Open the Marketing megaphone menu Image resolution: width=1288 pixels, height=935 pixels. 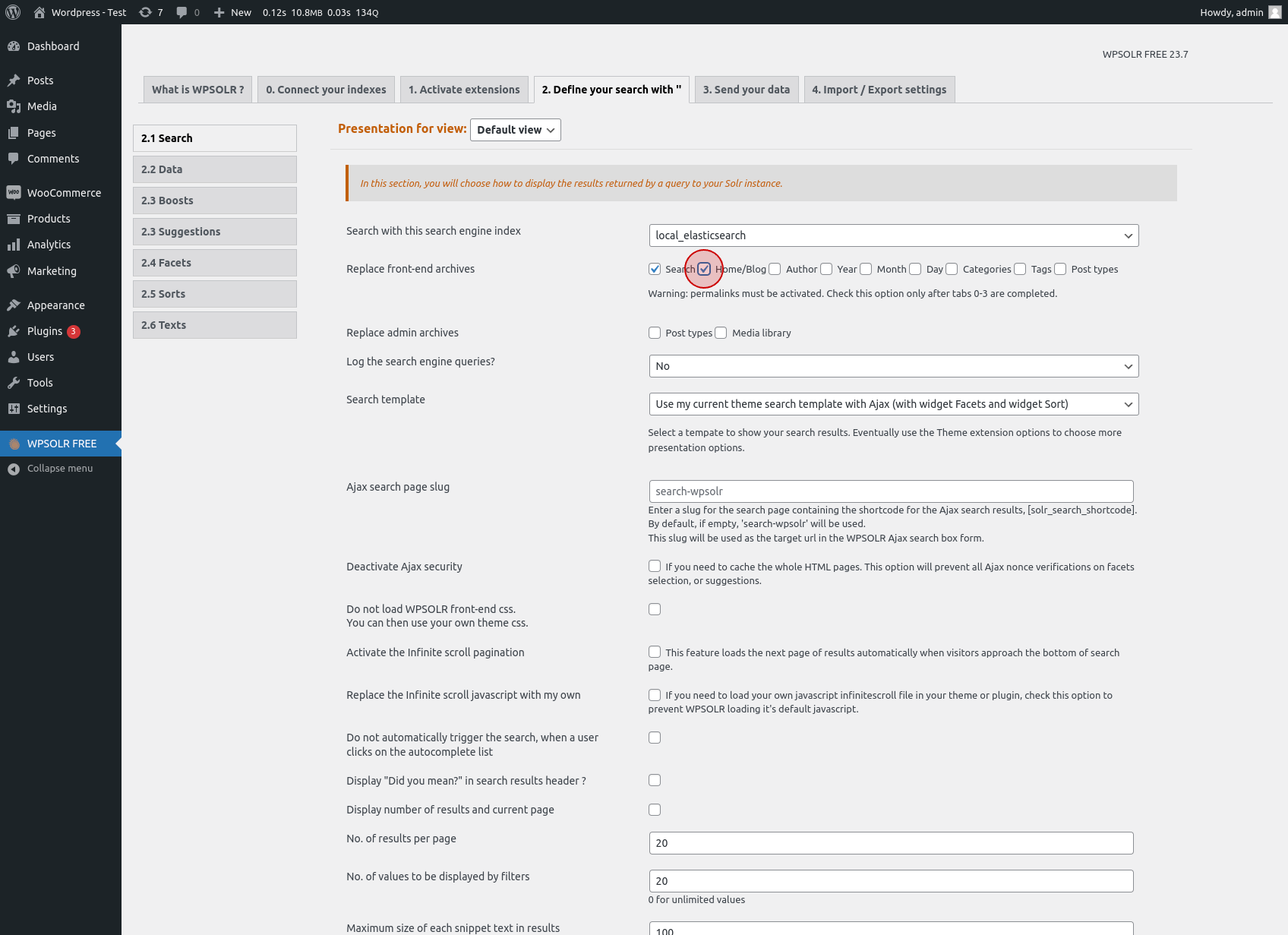[61, 271]
